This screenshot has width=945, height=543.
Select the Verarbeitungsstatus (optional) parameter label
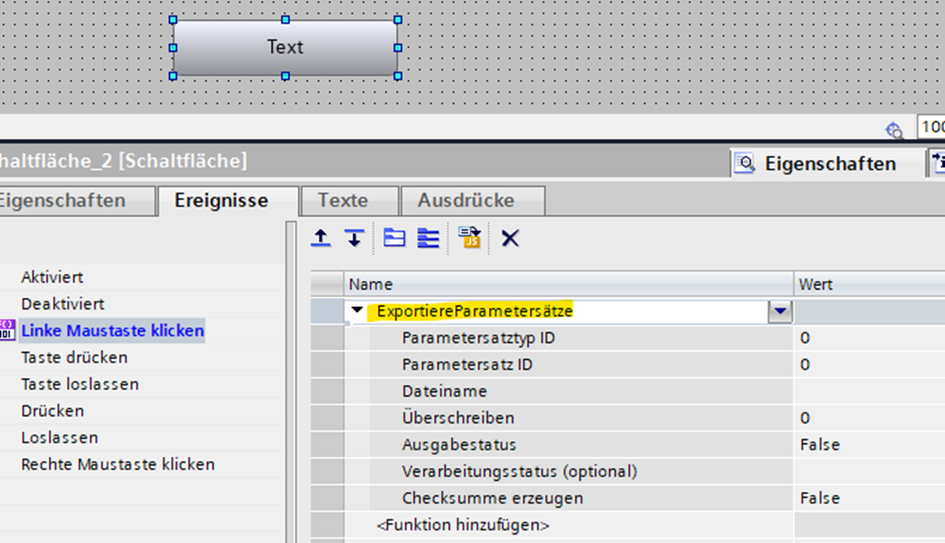[x=520, y=471]
